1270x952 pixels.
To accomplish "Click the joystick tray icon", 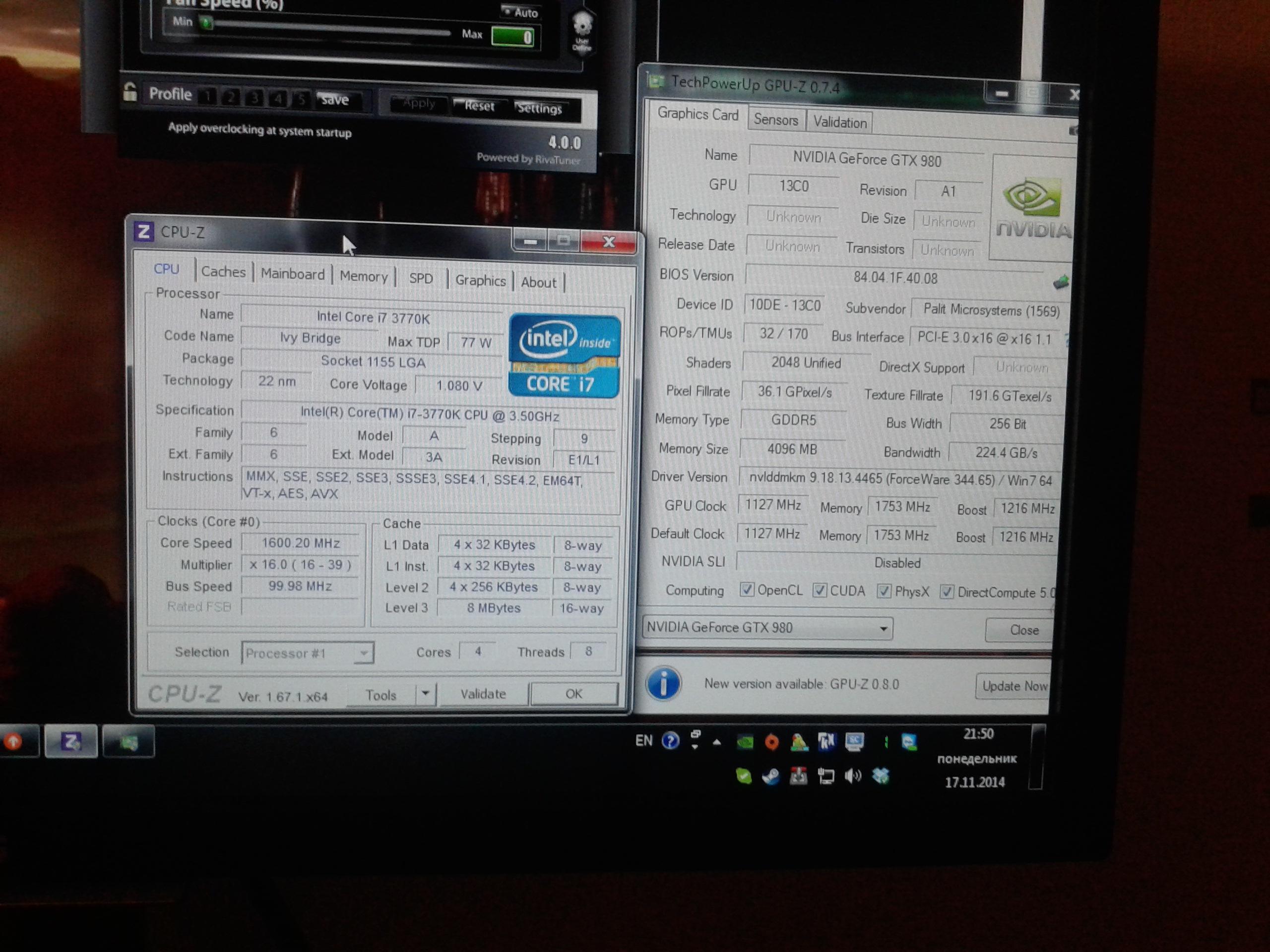I will pyautogui.click(x=799, y=776).
